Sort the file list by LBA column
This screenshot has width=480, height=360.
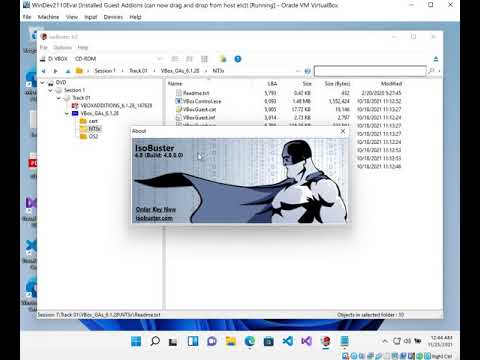point(272,84)
